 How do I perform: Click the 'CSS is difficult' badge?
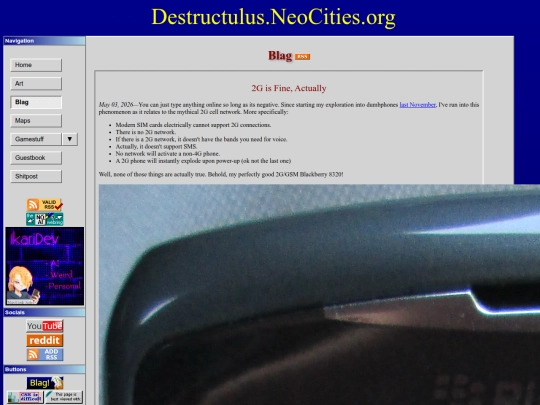pyautogui.click(x=25, y=397)
